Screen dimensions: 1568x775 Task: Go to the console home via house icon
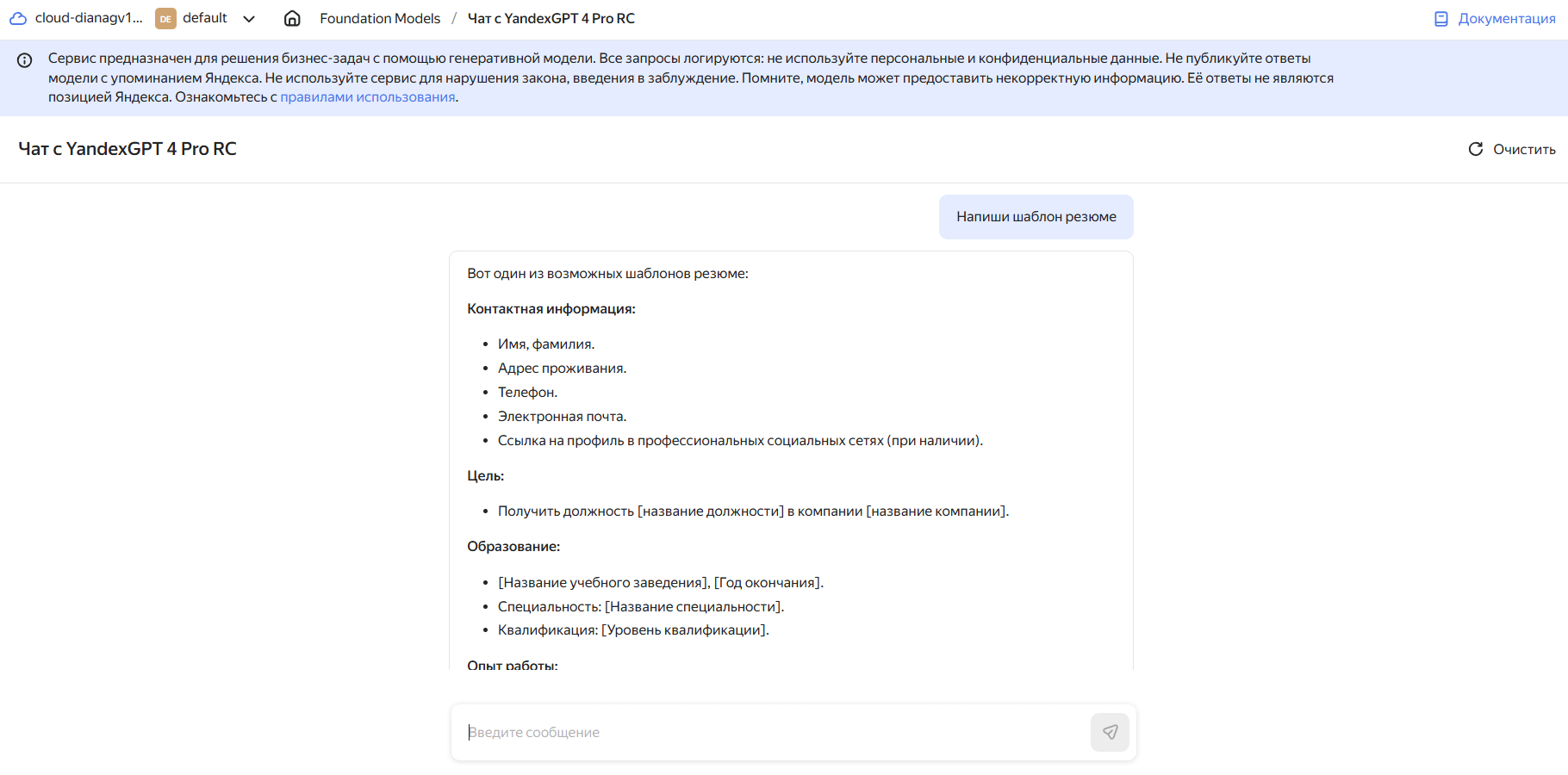pyautogui.click(x=292, y=18)
